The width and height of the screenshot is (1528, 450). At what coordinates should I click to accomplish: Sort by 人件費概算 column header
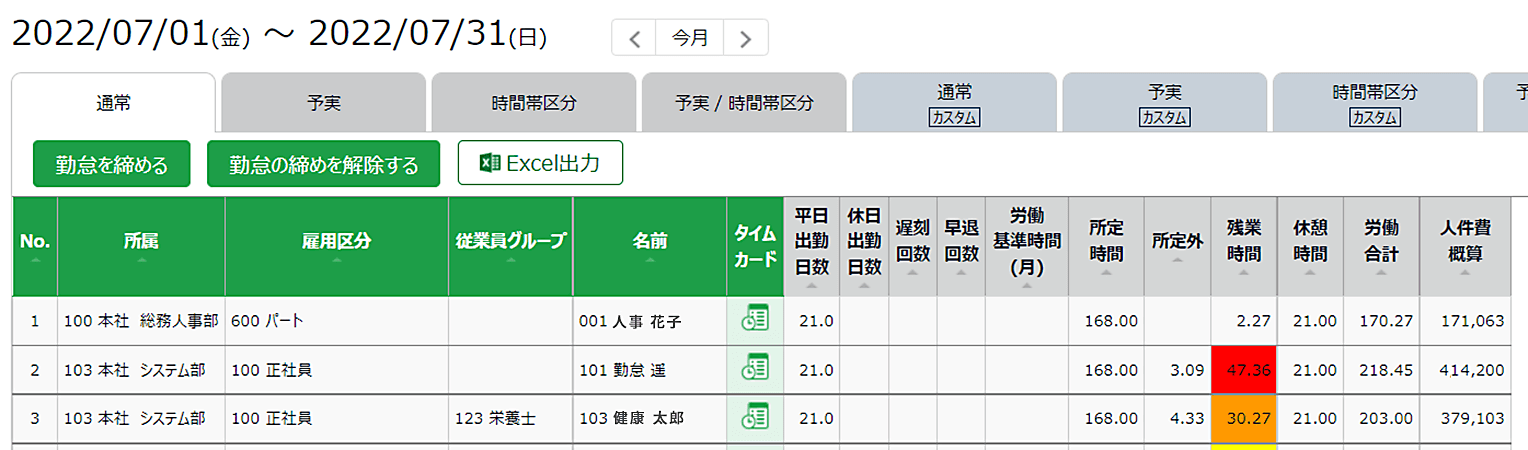[x=1465, y=246]
